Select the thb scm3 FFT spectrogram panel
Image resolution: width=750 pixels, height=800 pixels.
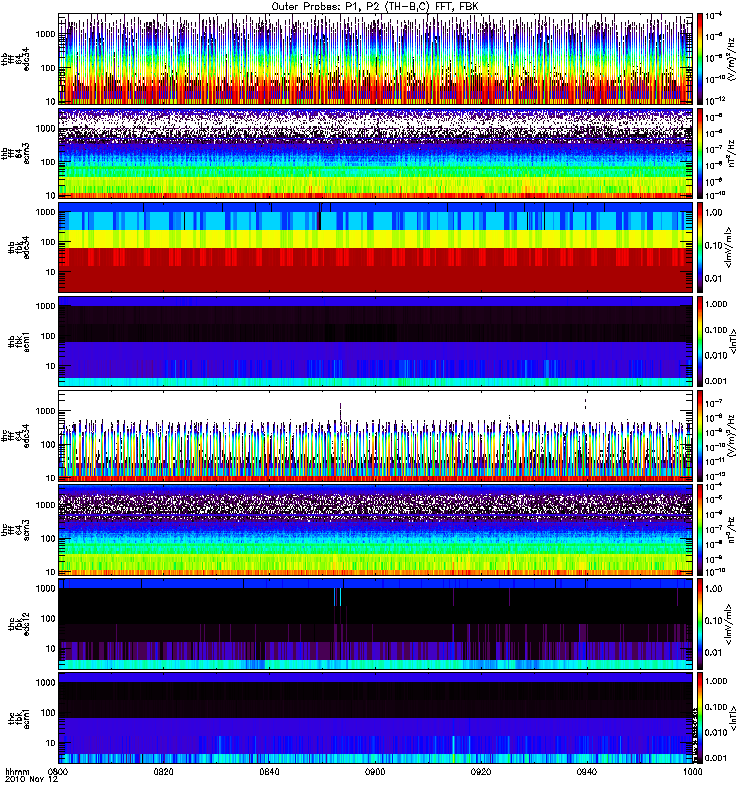(375, 153)
